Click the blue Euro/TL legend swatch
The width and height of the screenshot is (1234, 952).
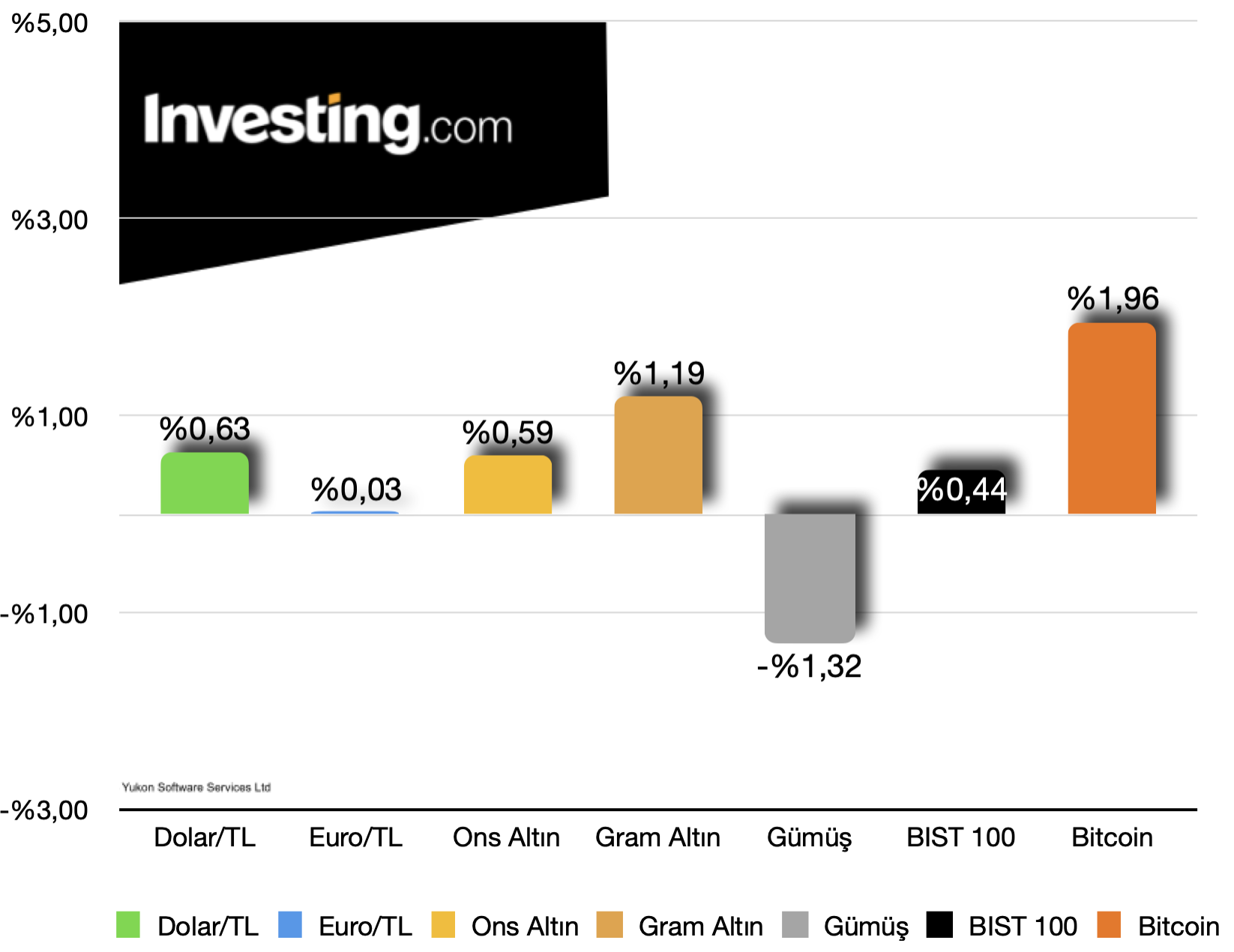[290, 924]
